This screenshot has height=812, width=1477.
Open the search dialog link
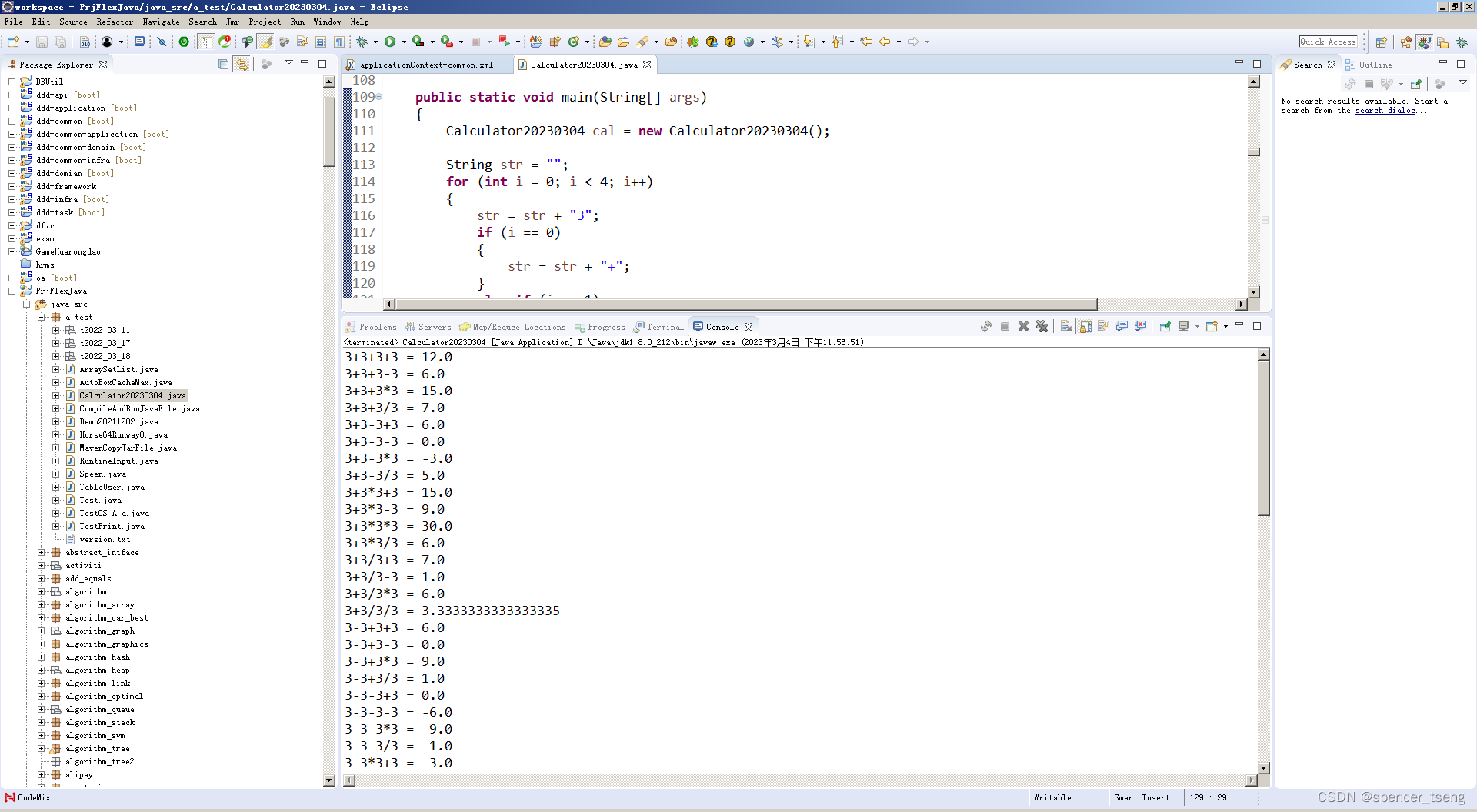(1385, 110)
